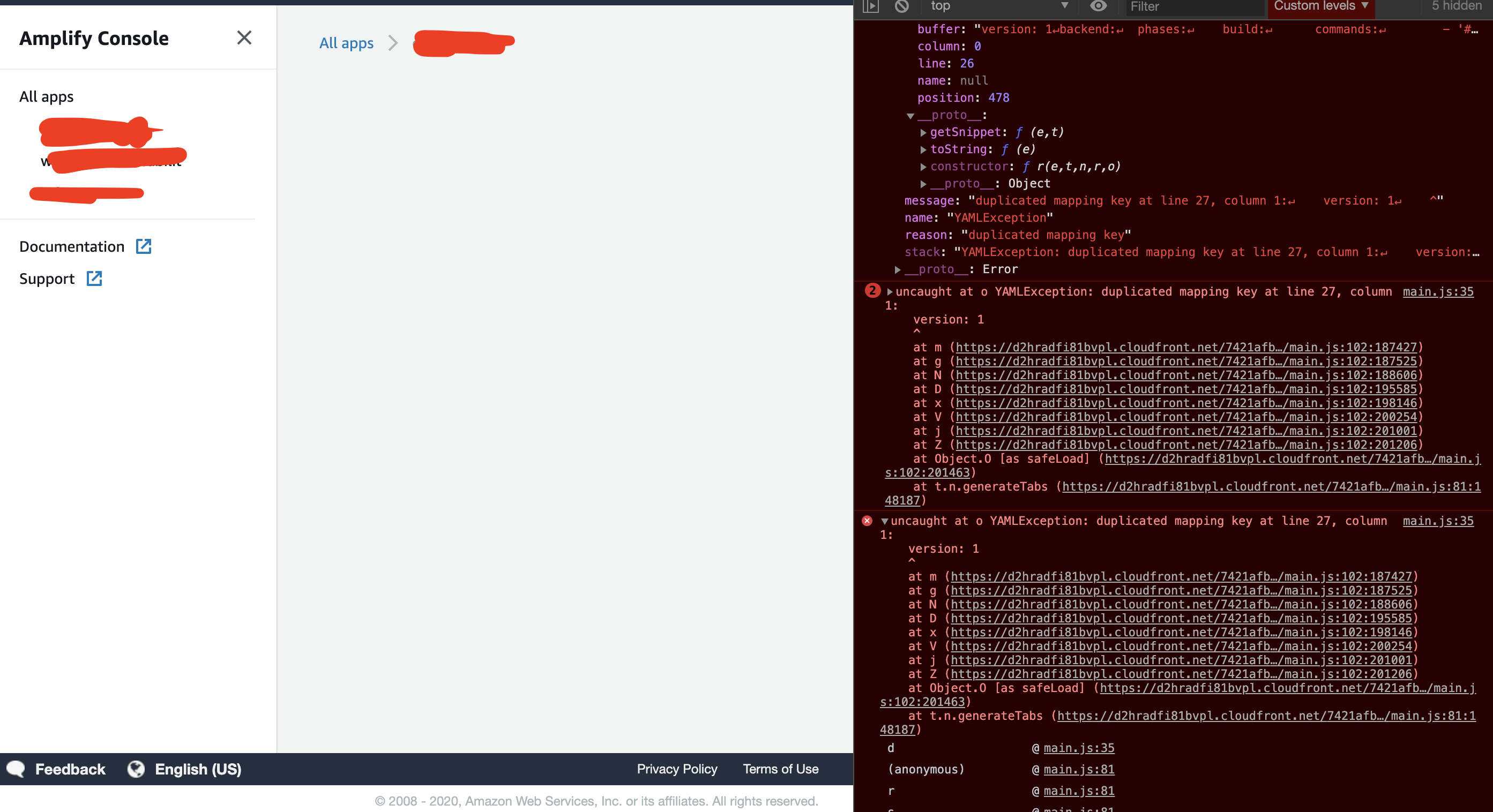Open All apps in sidebar

[47, 97]
